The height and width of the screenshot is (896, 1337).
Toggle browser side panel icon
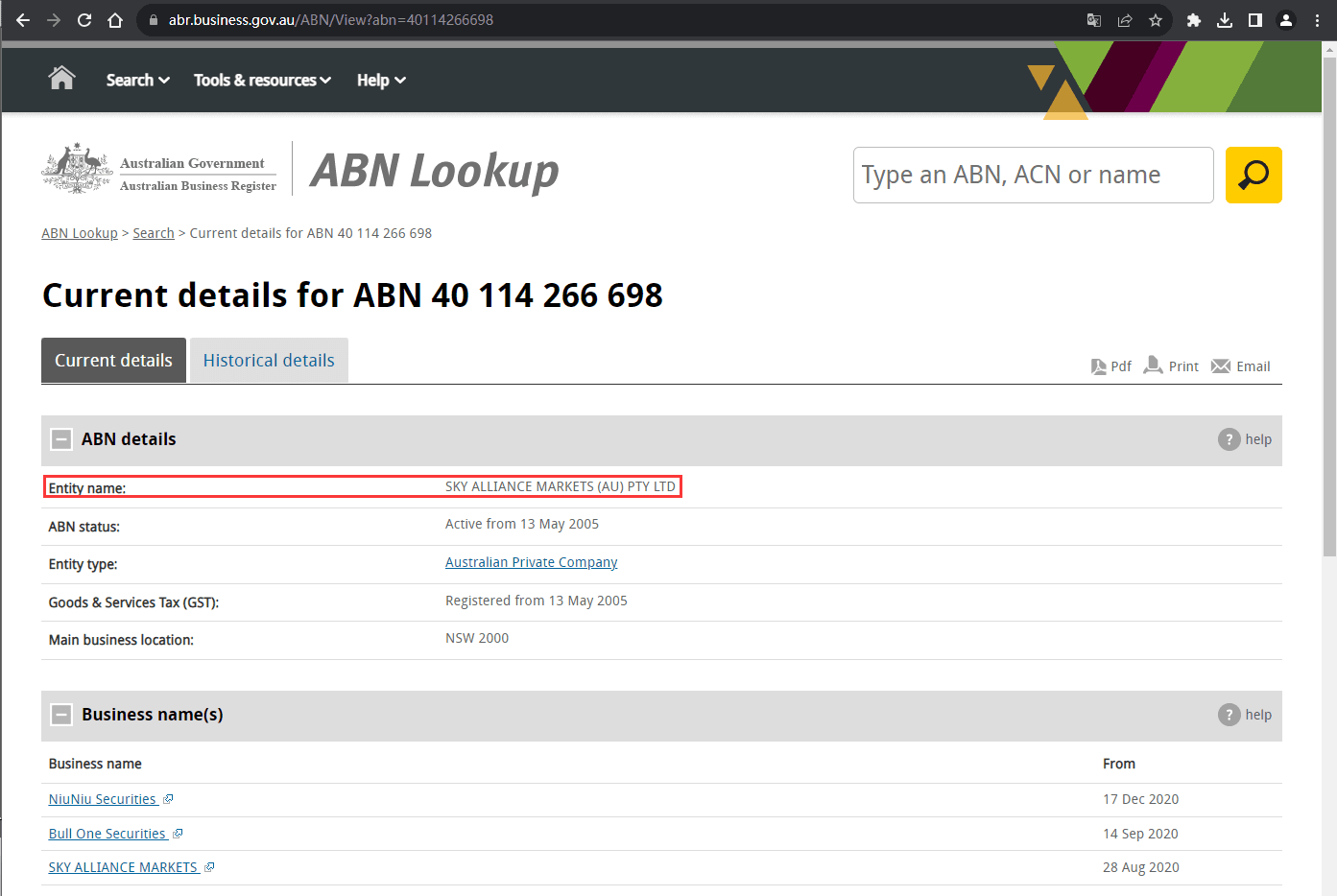[1255, 20]
